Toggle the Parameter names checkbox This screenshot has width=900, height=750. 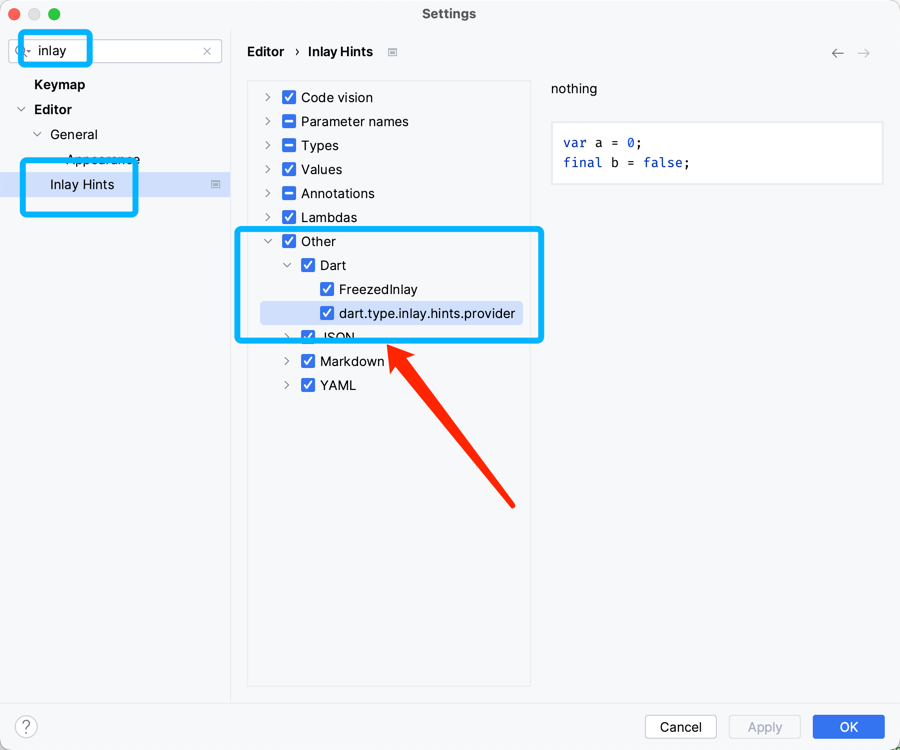click(x=289, y=121)
